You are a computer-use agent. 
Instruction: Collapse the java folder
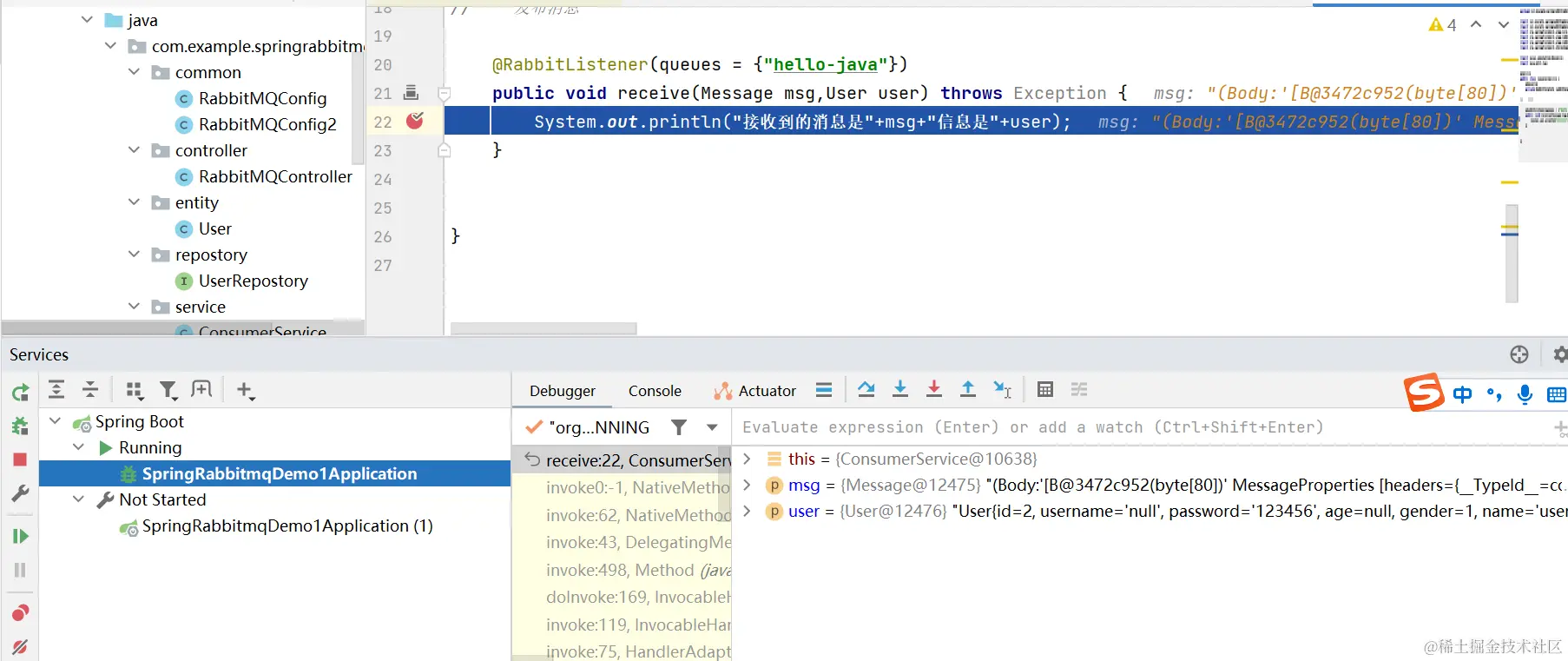click(87, 19)
